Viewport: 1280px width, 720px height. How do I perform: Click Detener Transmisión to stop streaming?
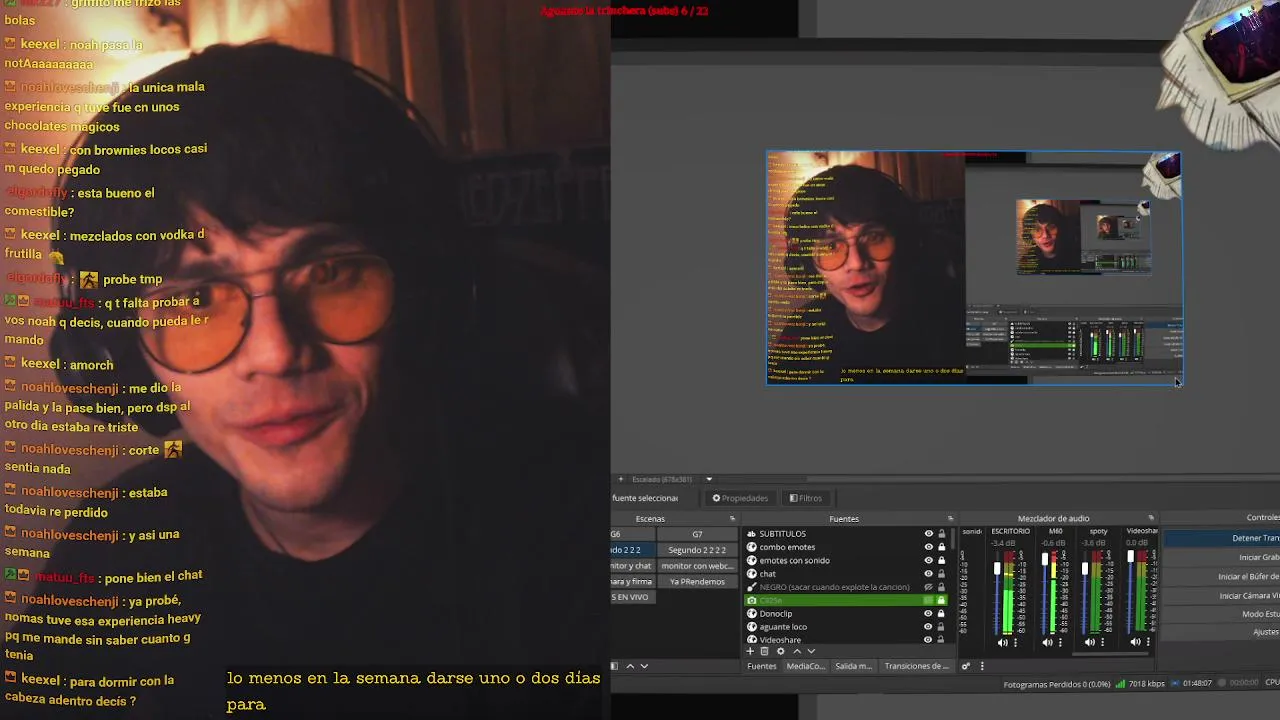click(x=1222, y=538)
